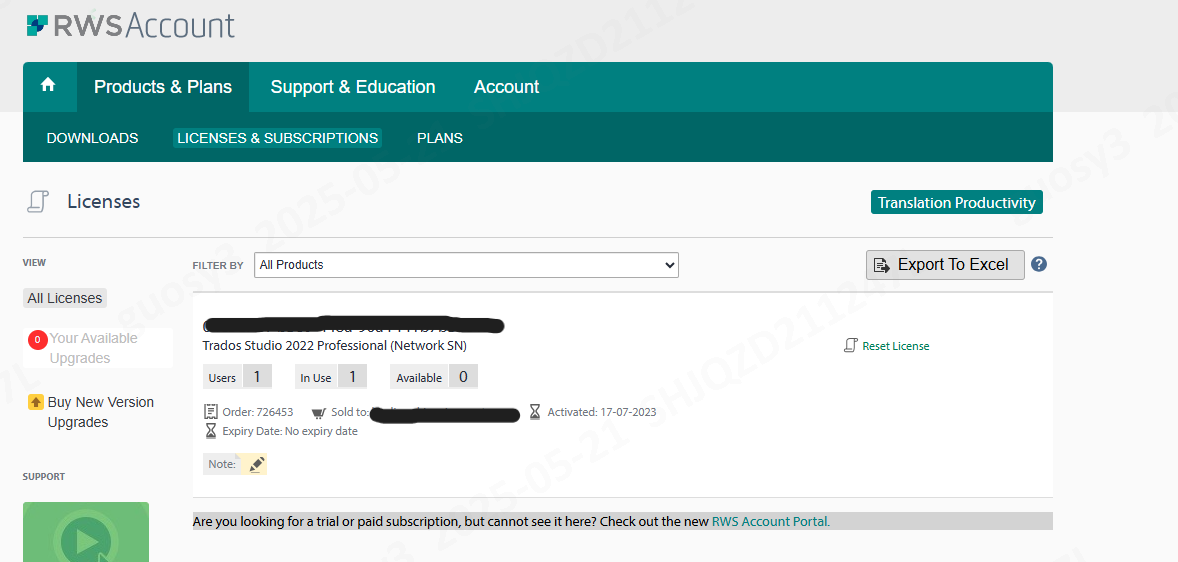Click the Reset License link

(896, 346)
